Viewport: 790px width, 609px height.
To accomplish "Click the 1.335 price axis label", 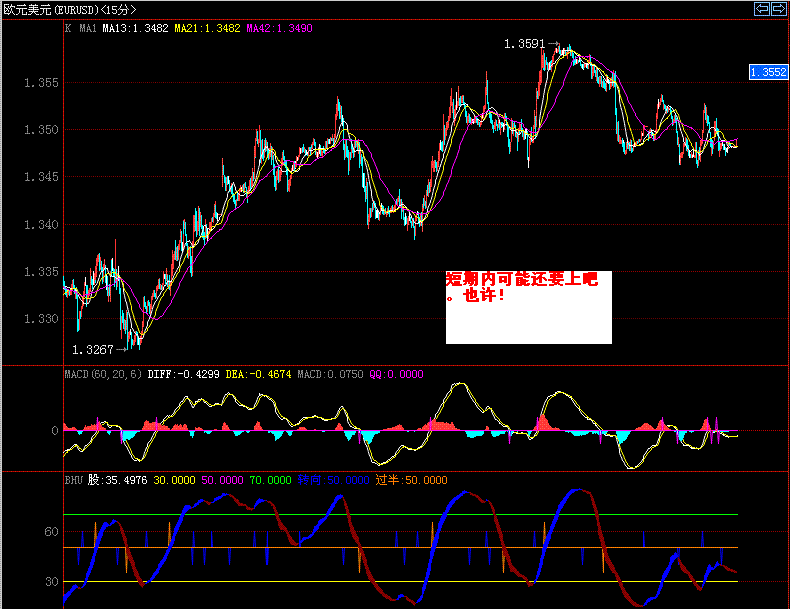I will pos(41,272).
